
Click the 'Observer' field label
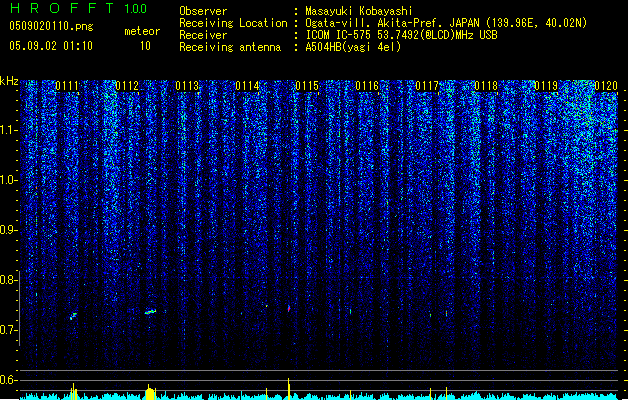click(203, 11)
